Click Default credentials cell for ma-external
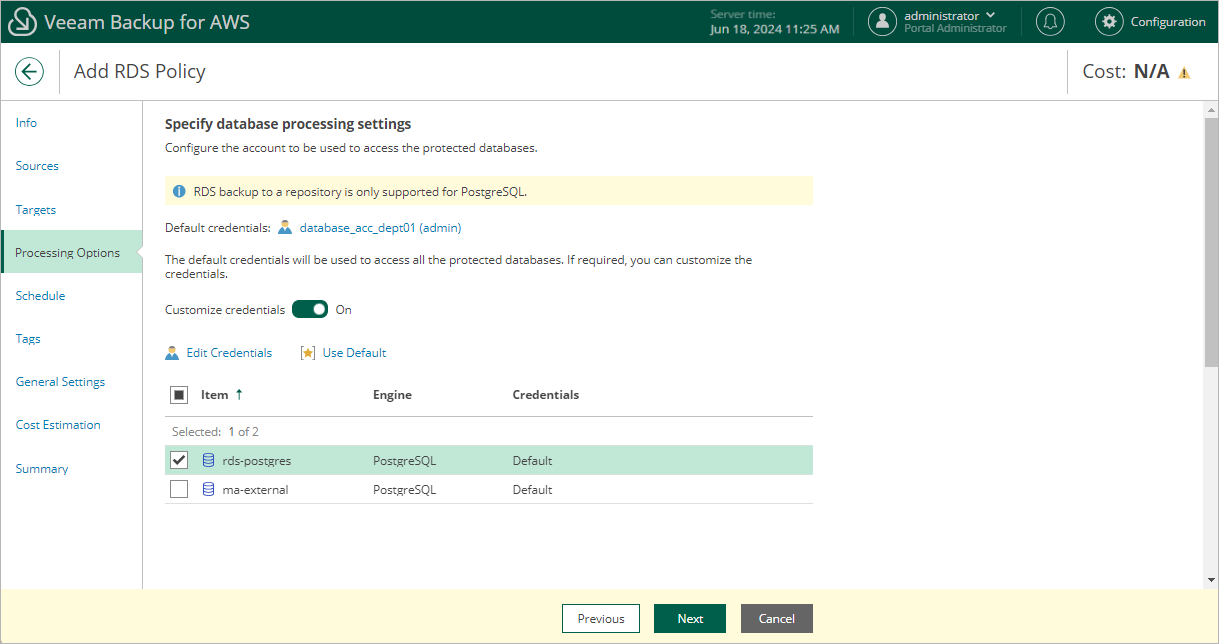 point(532,490)
